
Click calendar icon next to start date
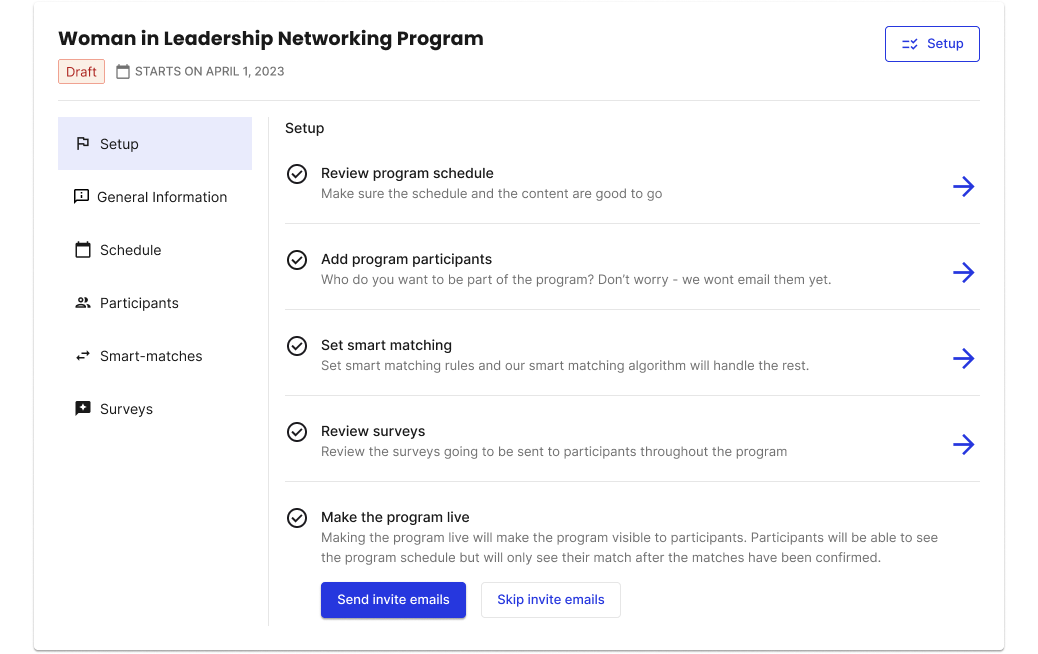(123, 72)
